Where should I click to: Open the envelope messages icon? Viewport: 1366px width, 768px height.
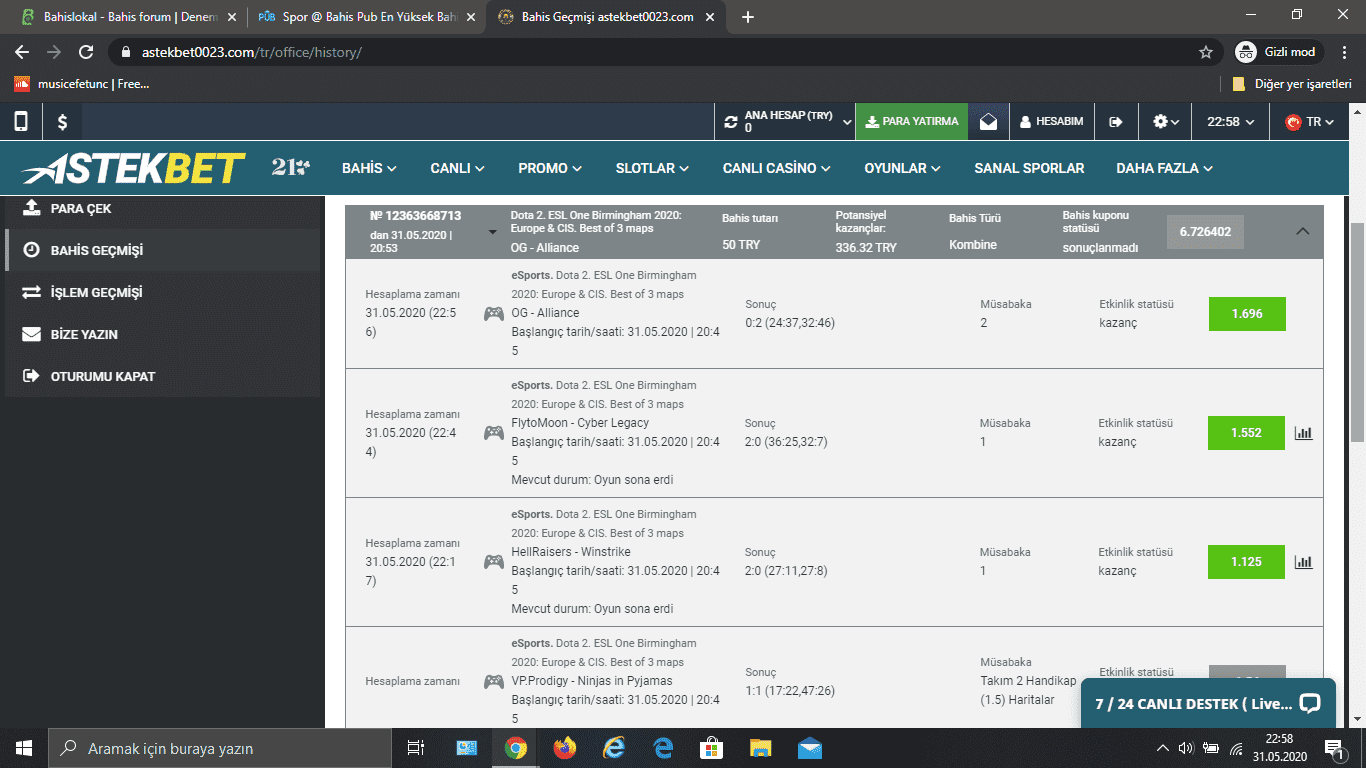(x=988, y=121)
